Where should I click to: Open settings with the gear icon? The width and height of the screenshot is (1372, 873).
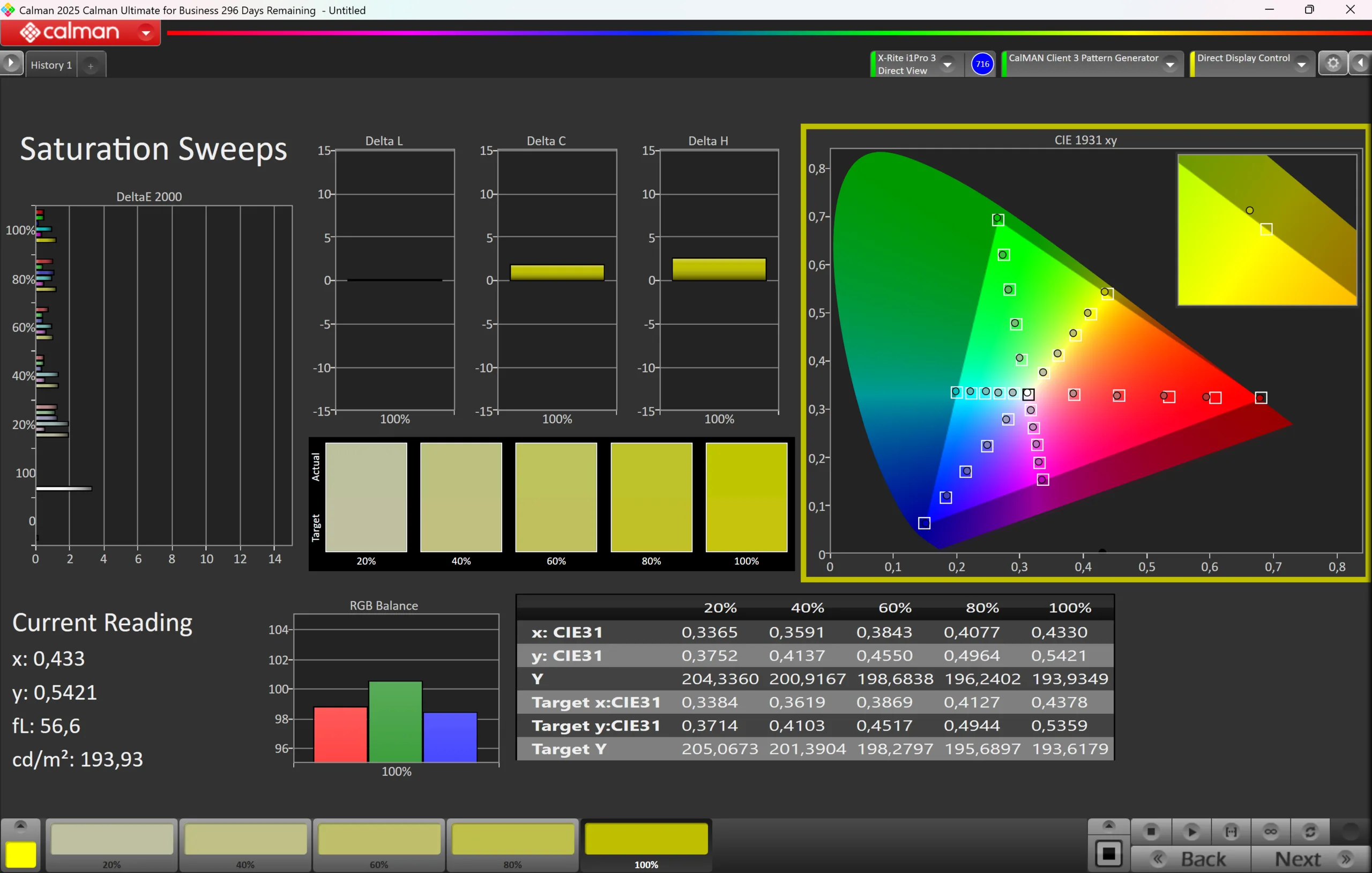[x=1333, y=63]
